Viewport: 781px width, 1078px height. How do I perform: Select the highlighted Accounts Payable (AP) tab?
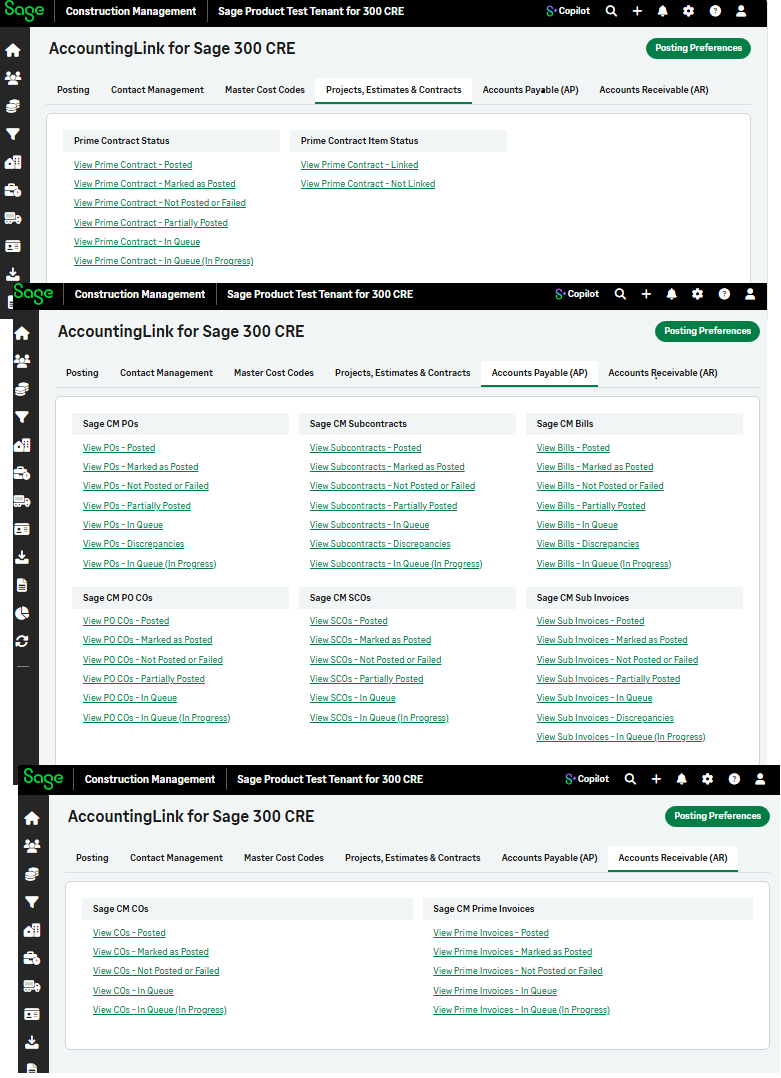tap(539, 373)
